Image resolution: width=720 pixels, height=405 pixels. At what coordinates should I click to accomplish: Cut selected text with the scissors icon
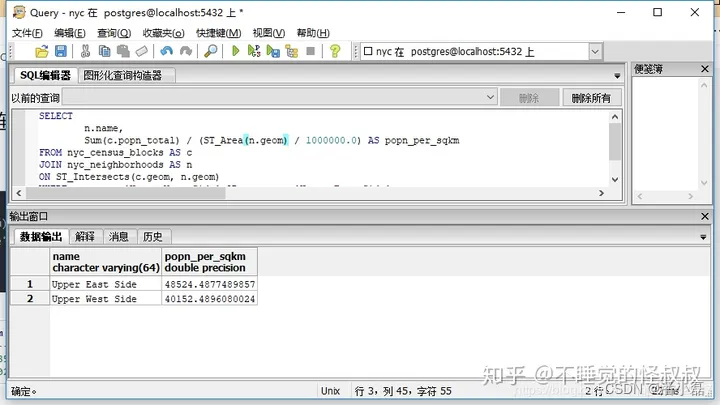[x=85, y=51]
